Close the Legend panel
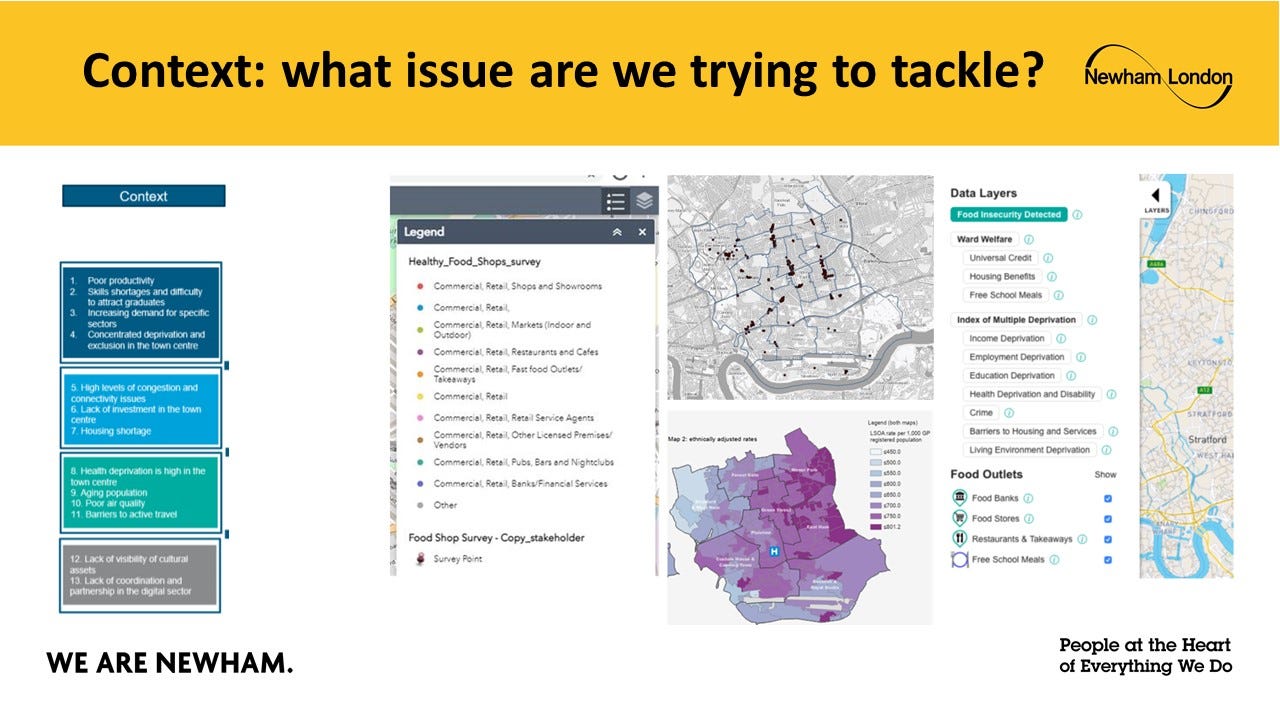Viewport: 1280px width, 720px height. pos(642,232)
